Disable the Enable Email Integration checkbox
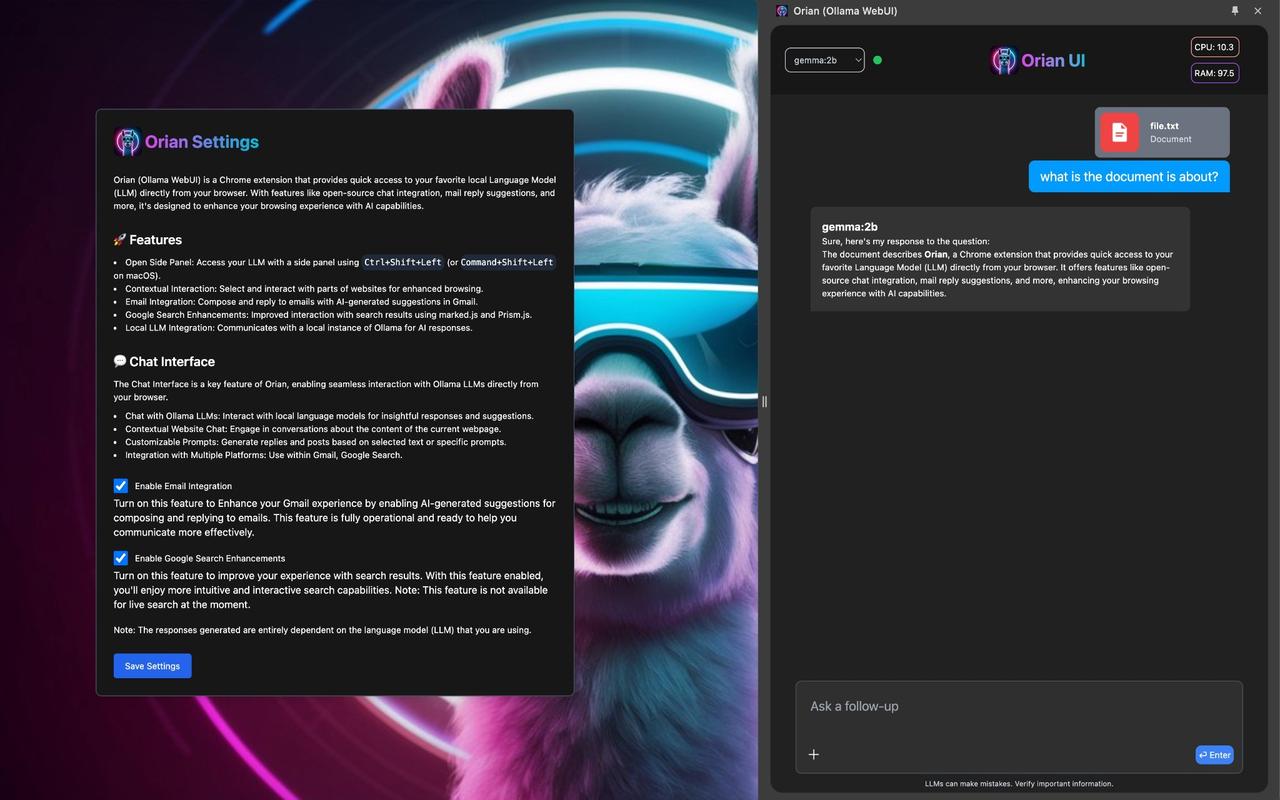Screen dimensions: 1280x800 (x=121, y=485)
